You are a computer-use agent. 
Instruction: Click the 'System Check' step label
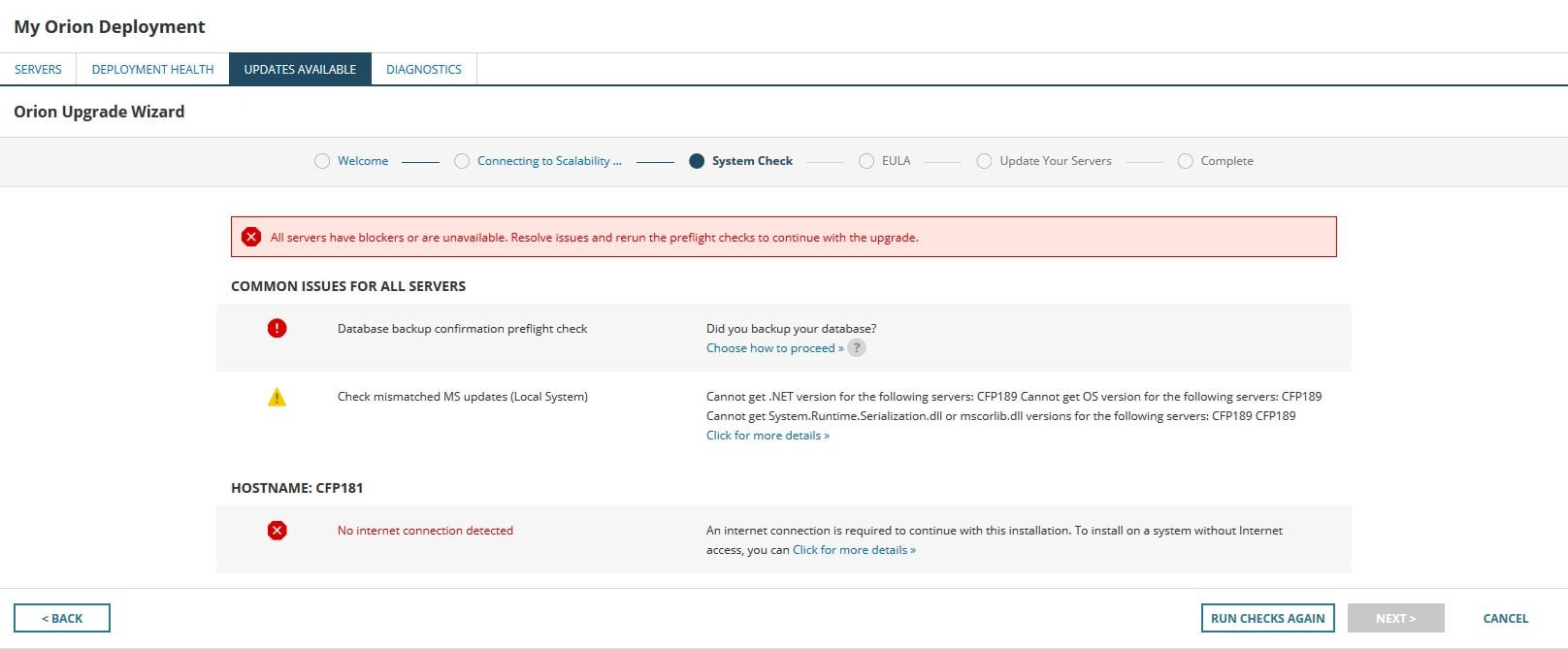pyautogui.click(x=752, y=161)
